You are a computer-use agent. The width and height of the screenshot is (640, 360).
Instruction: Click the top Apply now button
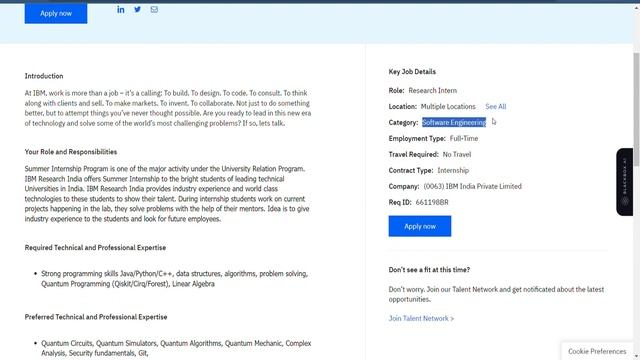coord(56,13)
